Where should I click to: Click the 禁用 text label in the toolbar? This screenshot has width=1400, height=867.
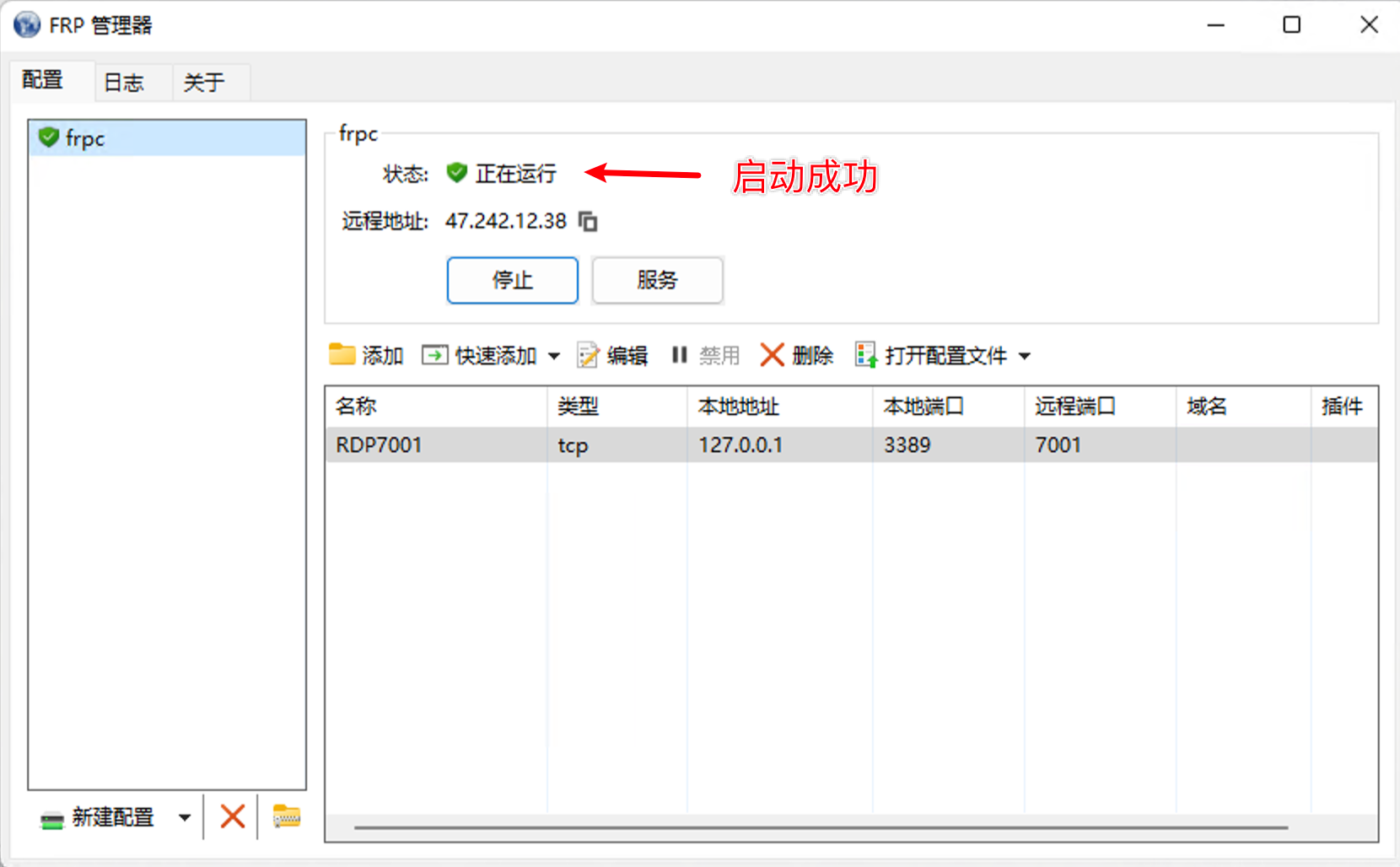point(719,356)
